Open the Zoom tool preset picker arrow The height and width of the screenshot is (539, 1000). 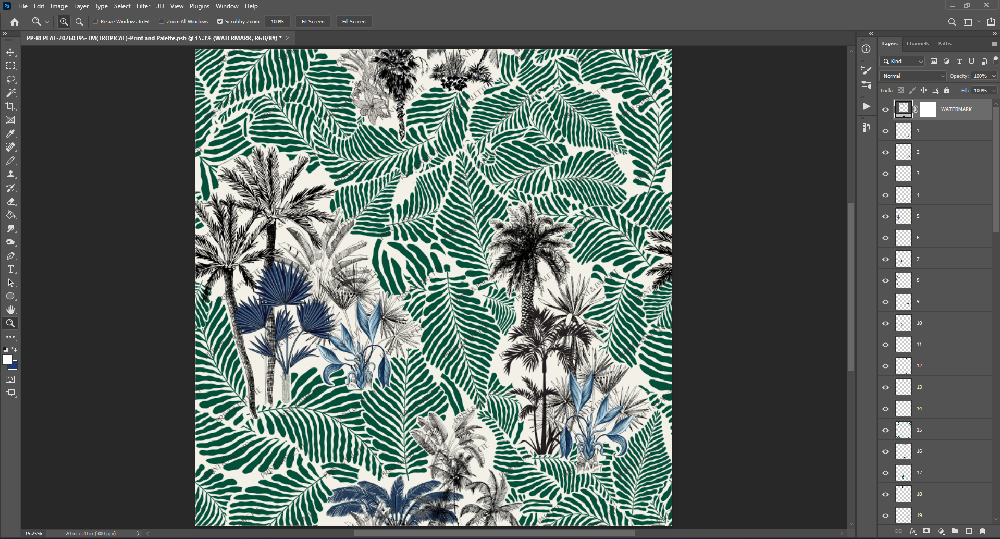tap(47, 22)
